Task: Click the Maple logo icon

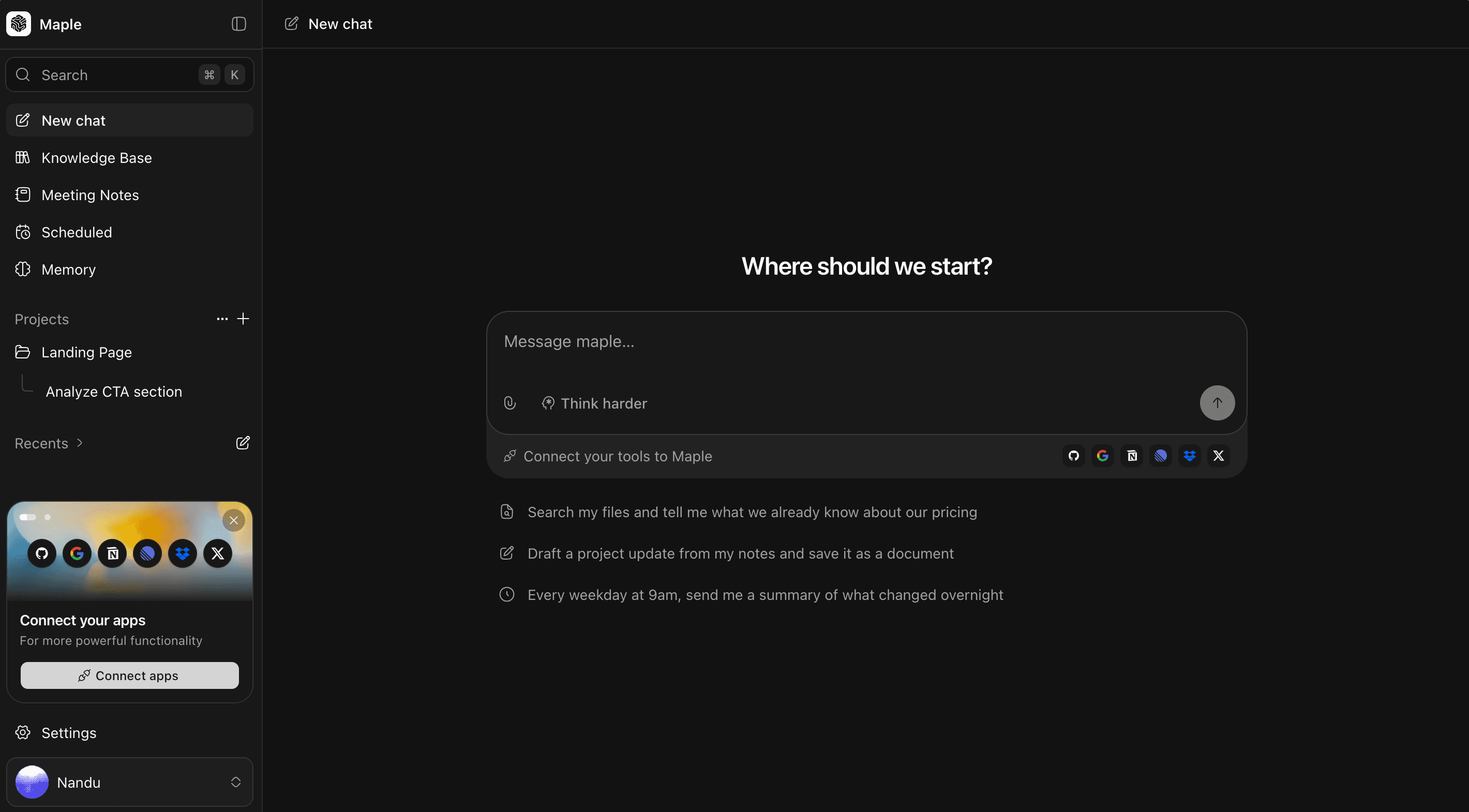Action: point(18,24)
